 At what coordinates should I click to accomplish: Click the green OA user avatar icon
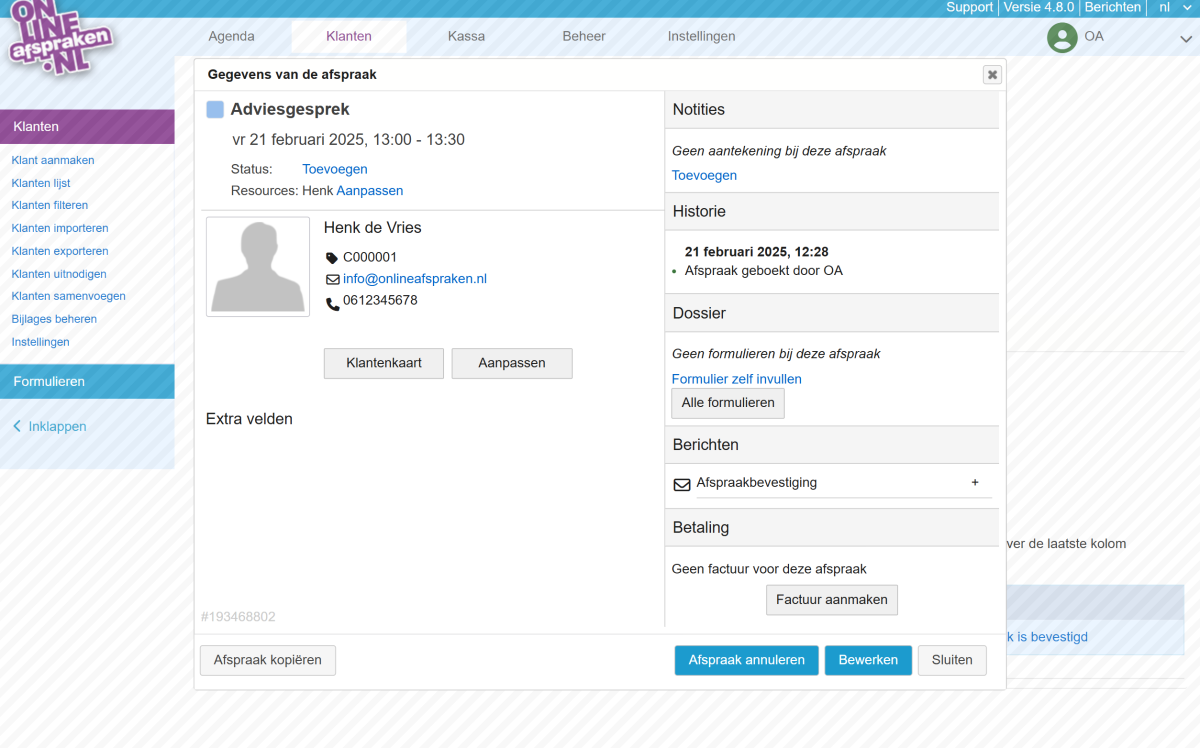(x=1062, y=37)
